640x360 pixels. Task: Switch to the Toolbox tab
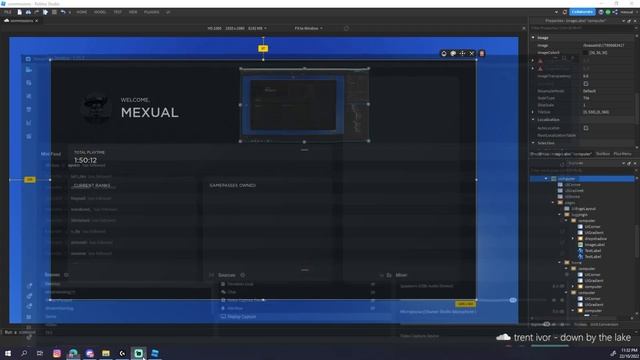point(602,154)
